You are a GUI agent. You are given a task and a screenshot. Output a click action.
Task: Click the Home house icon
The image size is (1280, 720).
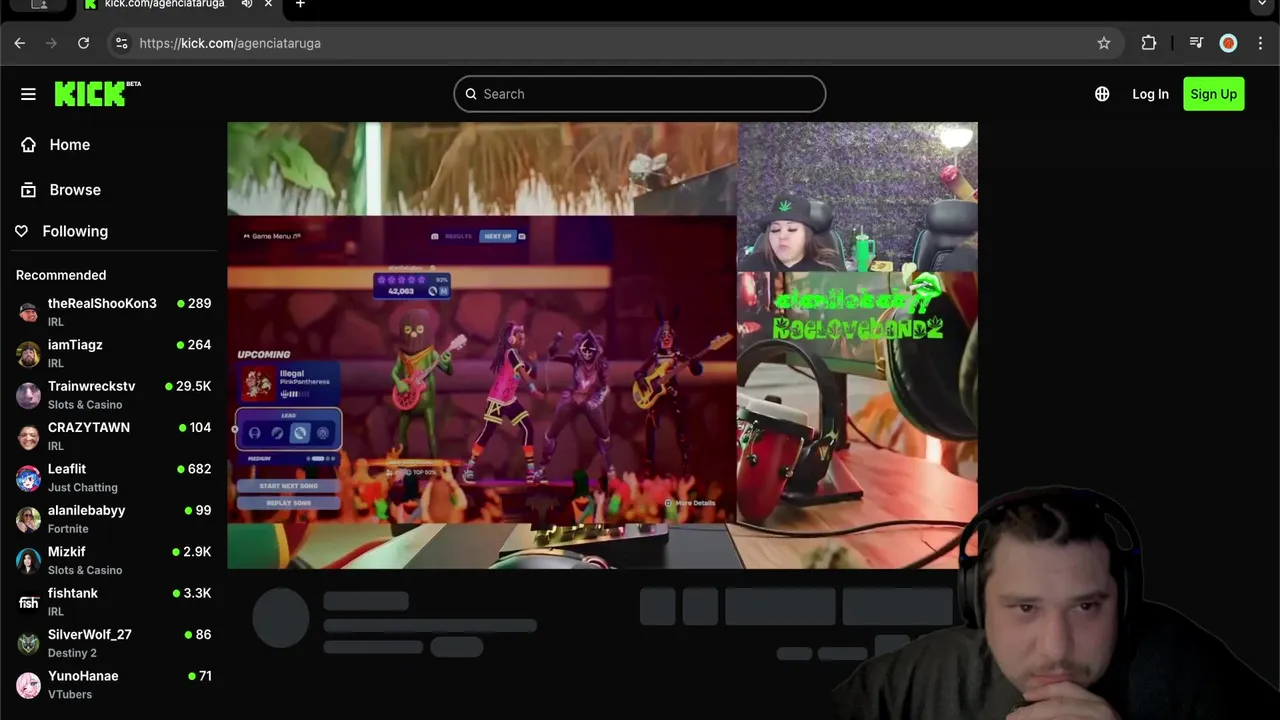28,145
